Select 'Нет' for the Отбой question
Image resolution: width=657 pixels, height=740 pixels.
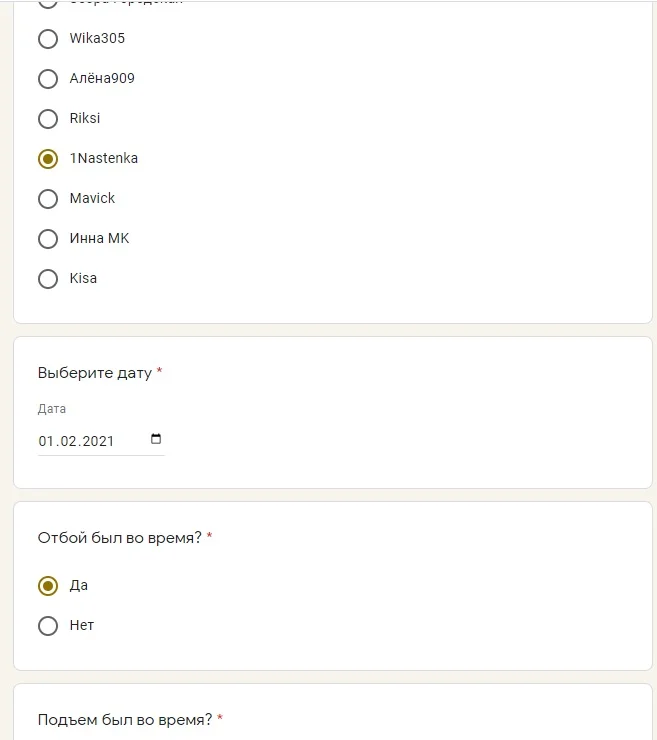48,626
